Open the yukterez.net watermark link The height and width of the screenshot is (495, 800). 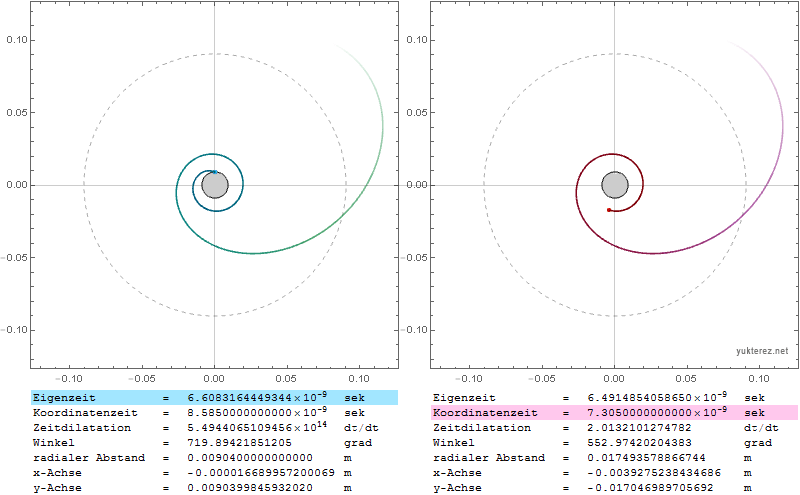pos(761,351)
